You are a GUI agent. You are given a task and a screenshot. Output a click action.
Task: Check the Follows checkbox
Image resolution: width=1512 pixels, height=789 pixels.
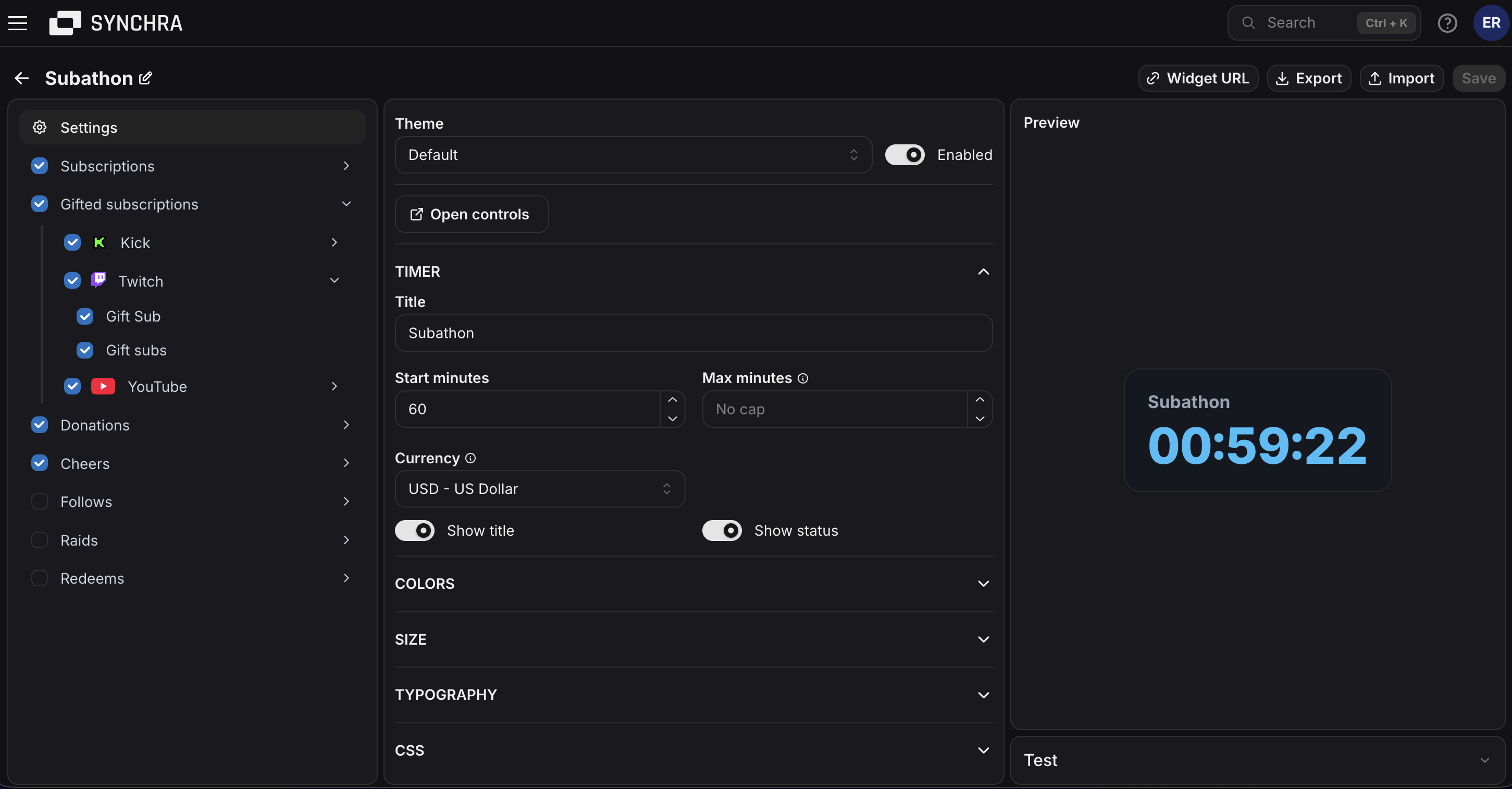coord(39,501)
